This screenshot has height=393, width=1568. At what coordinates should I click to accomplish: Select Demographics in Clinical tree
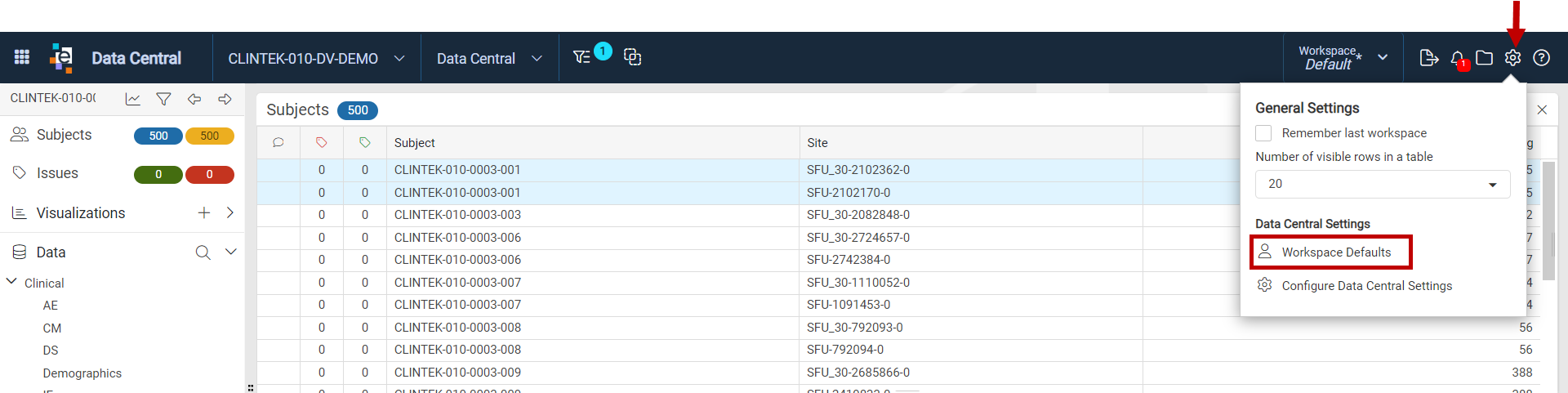pos(82,373)
